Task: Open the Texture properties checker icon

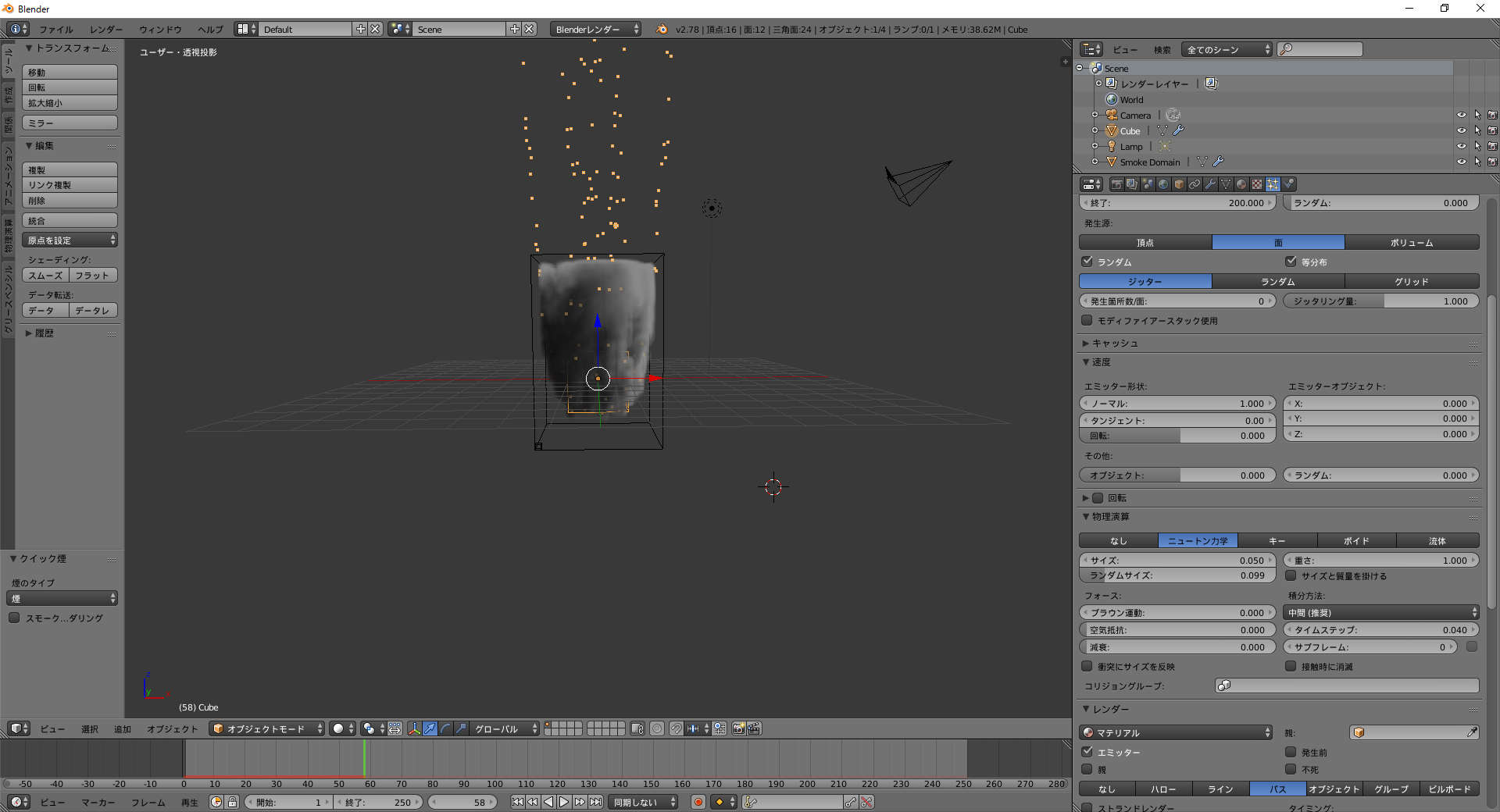Action: point(1257,184)
